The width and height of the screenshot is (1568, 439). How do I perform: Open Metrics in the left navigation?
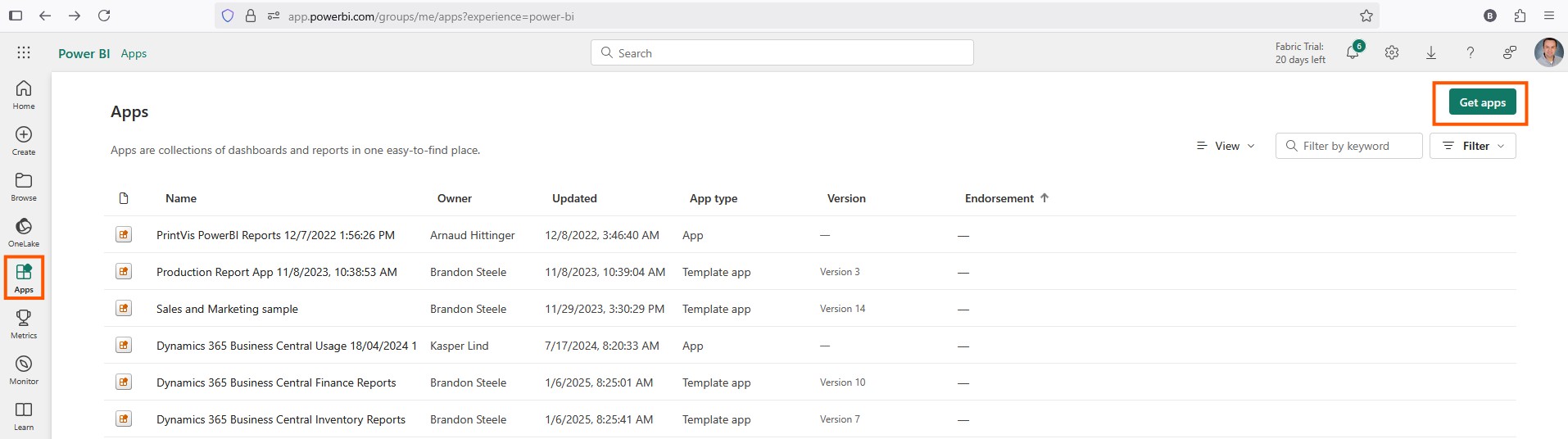[24, 324]
